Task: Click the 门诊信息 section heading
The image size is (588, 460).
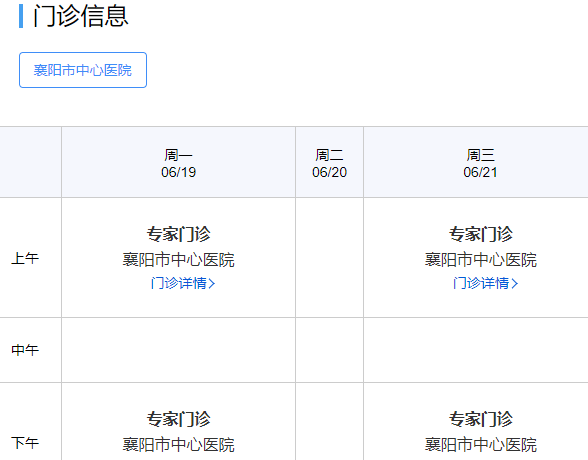Action: [81, 16]
